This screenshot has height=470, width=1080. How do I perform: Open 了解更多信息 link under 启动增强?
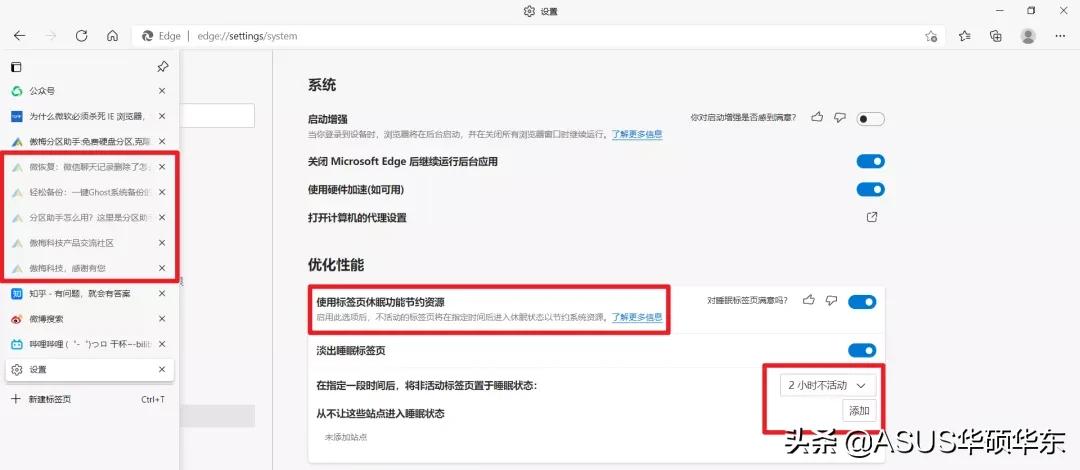pyautogui.click(x=637, y=134)
